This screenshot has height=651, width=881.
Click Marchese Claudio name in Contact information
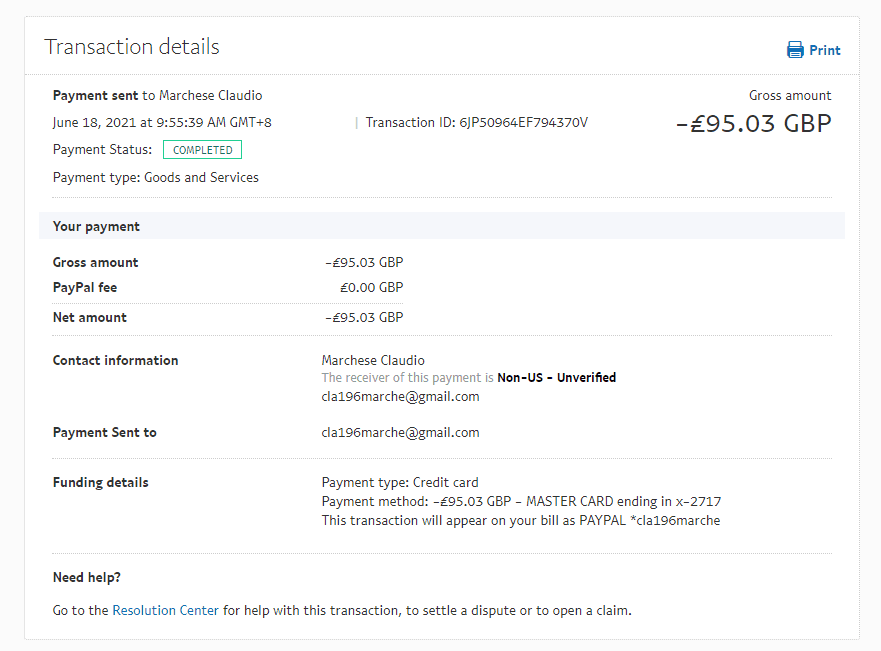pos(373,360)
